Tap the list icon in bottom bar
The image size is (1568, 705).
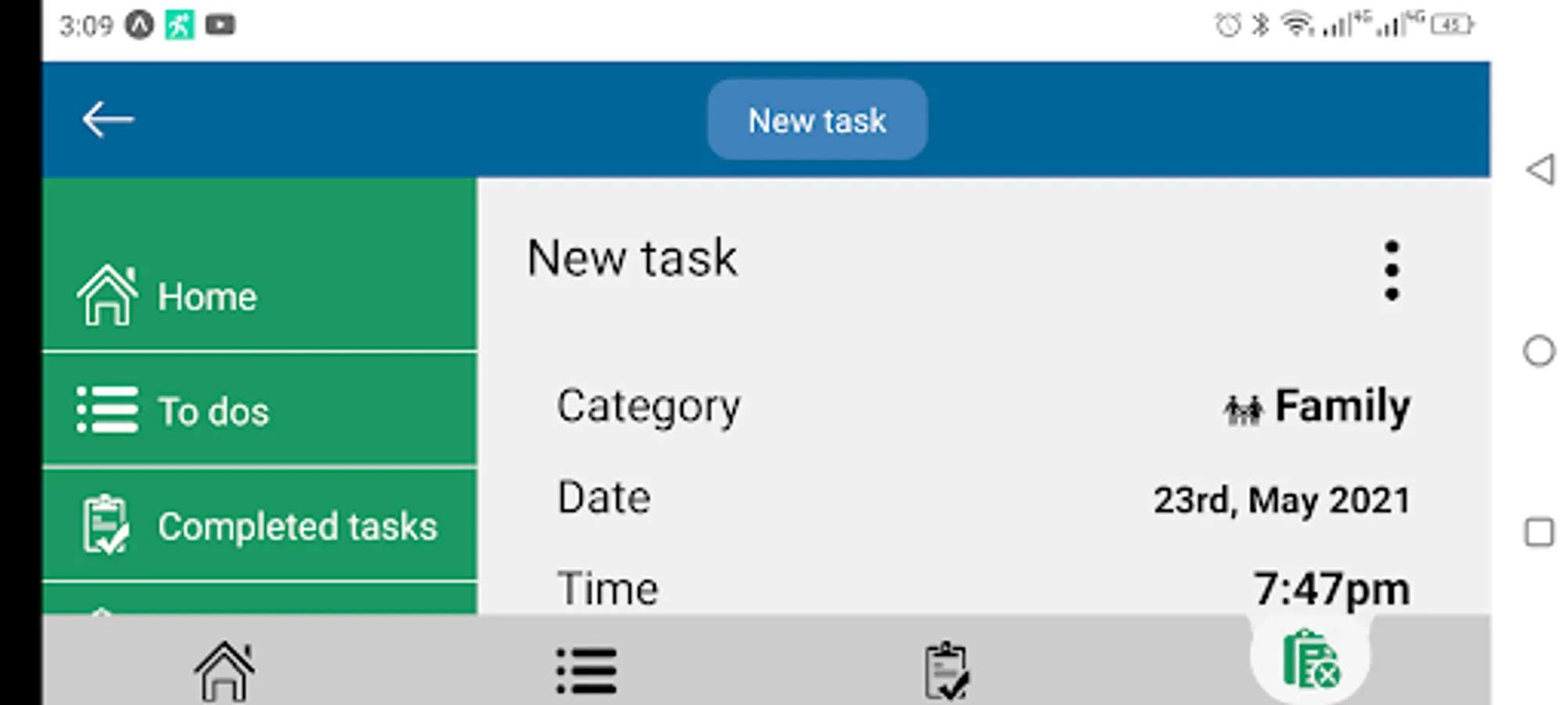coord(586,671)
